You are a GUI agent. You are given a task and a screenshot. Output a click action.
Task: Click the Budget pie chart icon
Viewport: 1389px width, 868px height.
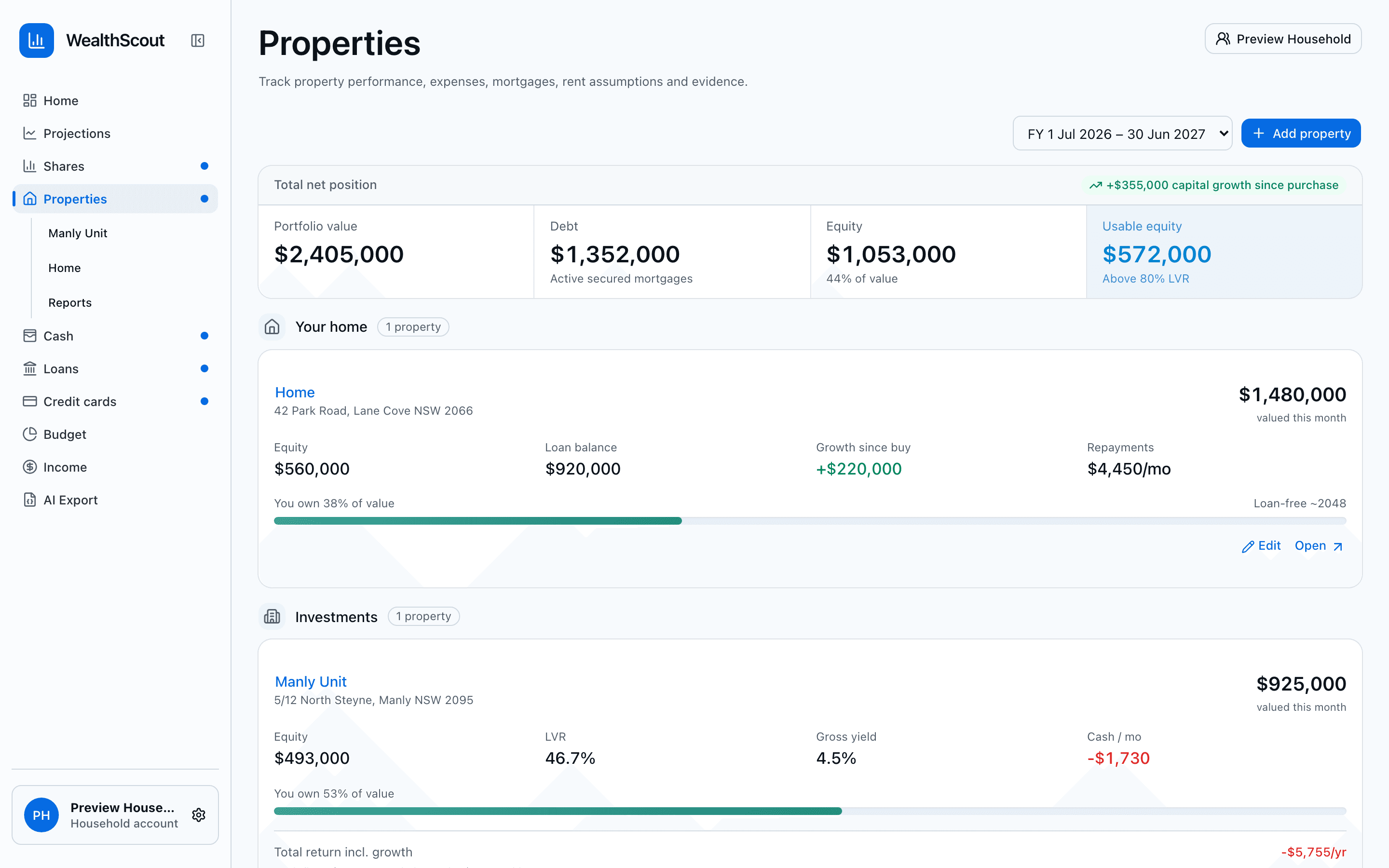point(30,434)
